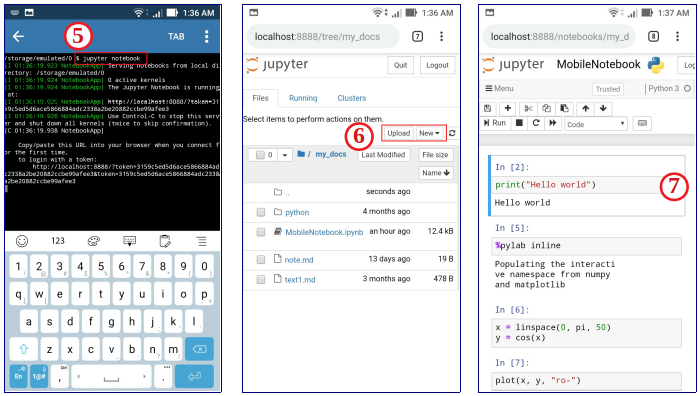Cut selected cells with scissors icon
This screenshot has width=700, height=396.
coord(529,108)
